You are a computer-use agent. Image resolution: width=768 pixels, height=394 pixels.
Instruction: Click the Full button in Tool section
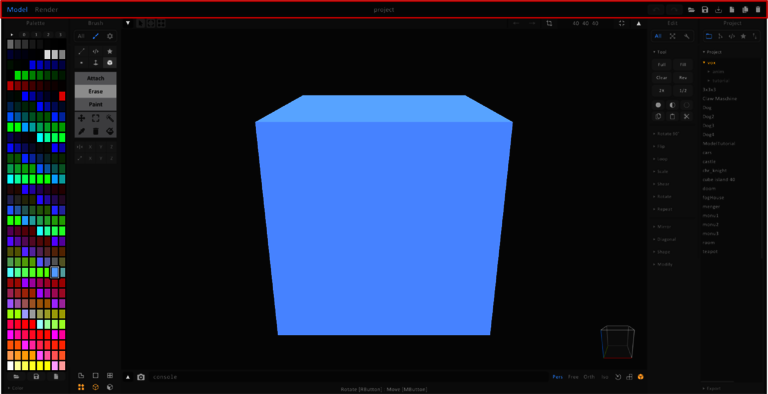[662, 65]
